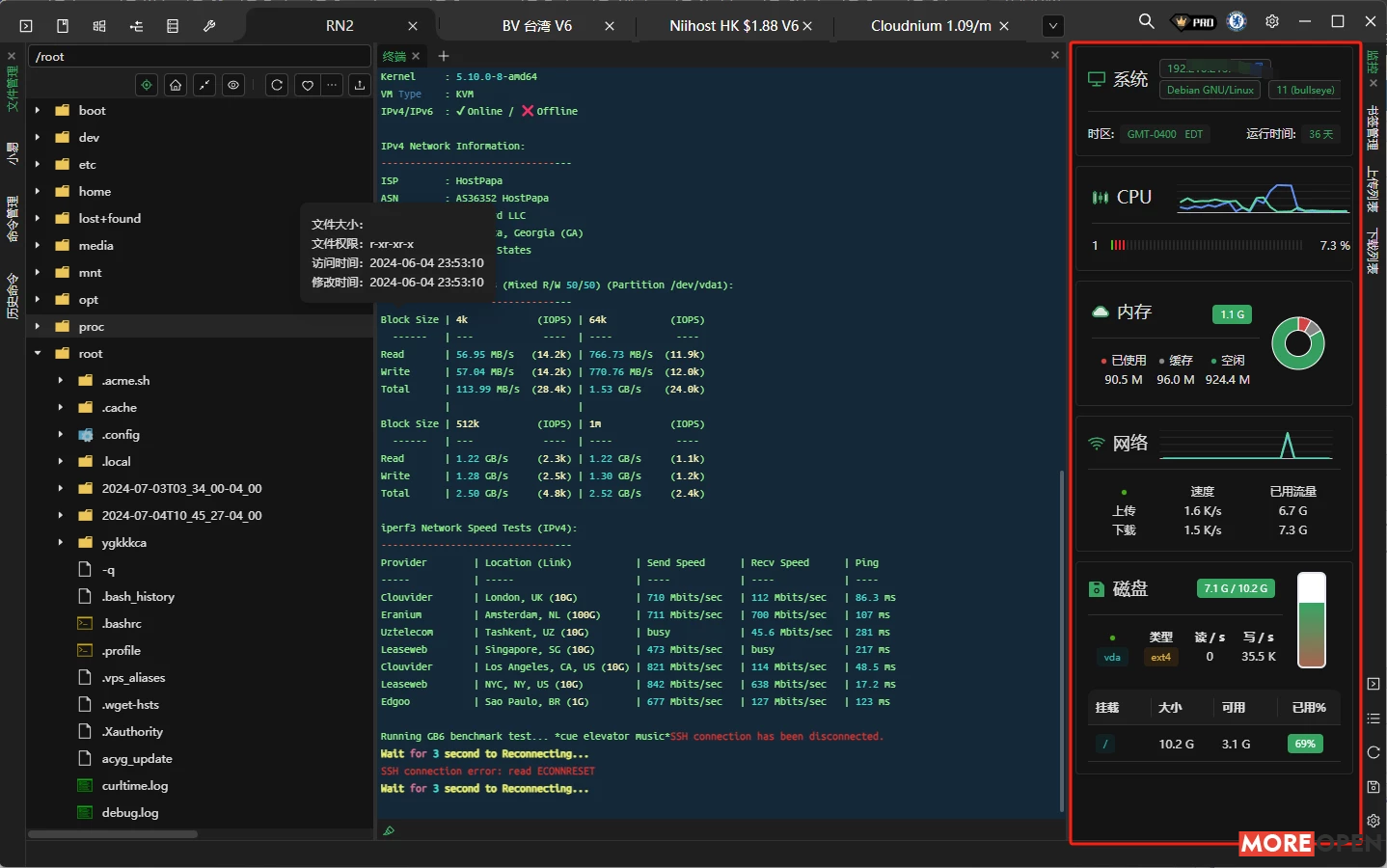Open the tab overflow dropdown arrow
Image resolution: width=1387 pixels, height=868 pixels.
pyautogui.click(x=1052, y=25)
